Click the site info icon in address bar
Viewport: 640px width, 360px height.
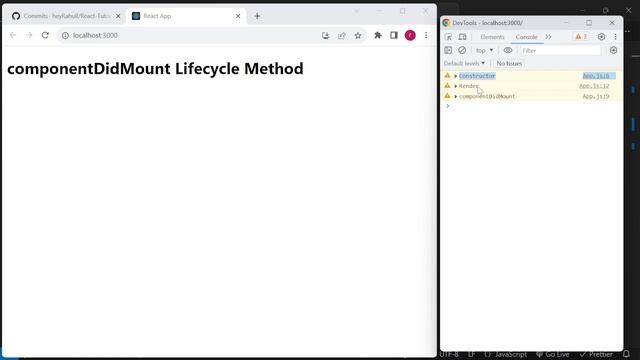point(65,36)
